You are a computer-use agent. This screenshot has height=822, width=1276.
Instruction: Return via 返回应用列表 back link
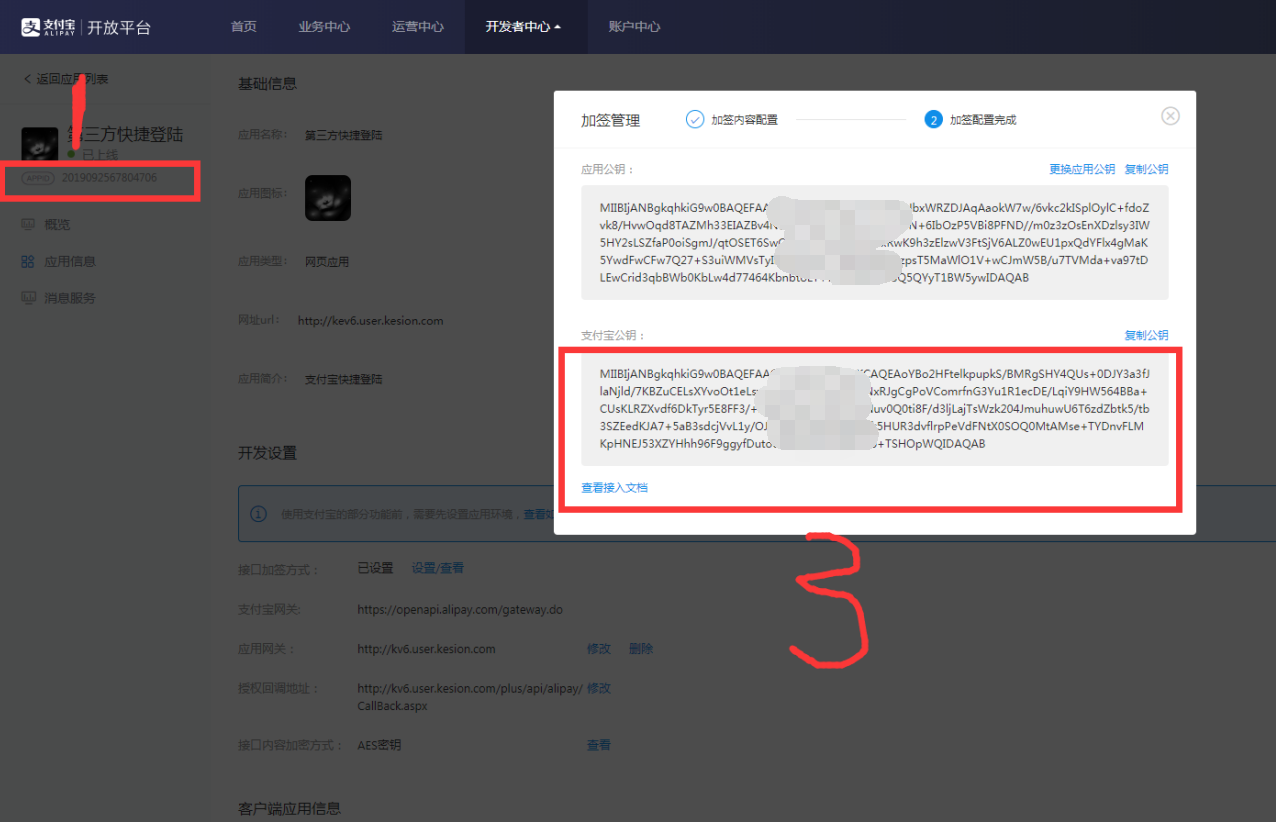[66, 79]
